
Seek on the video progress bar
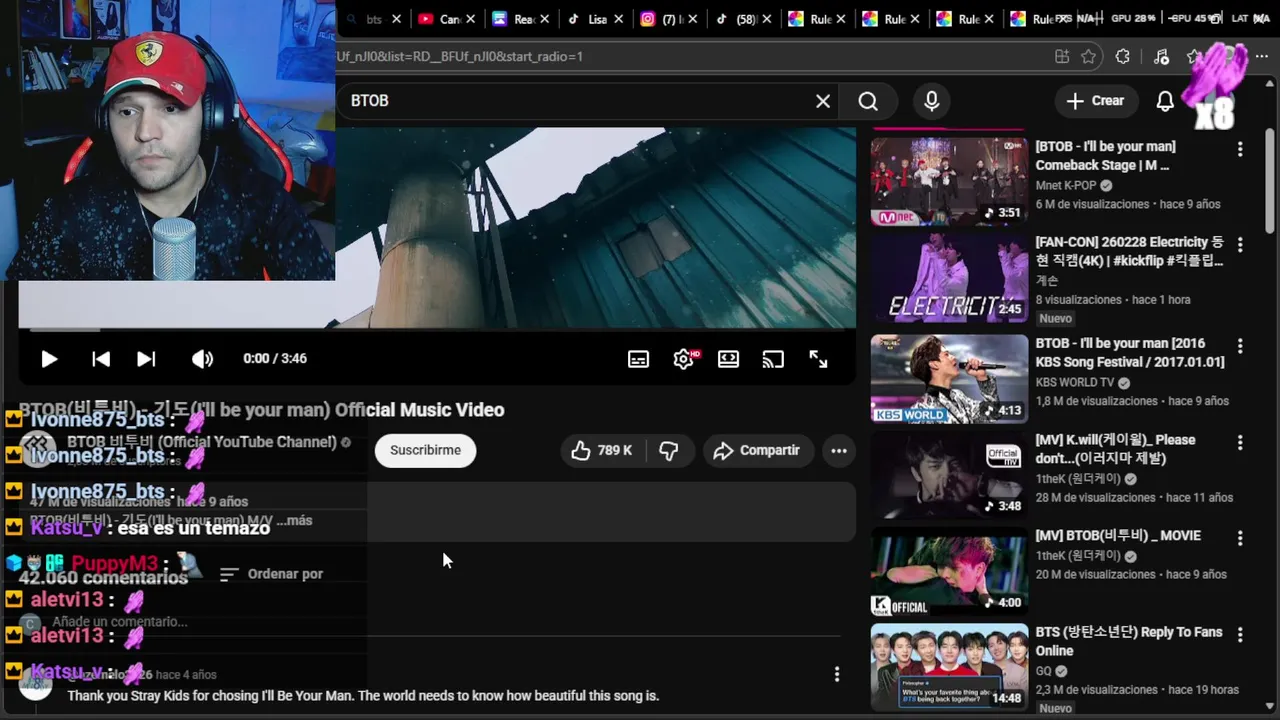tap(437, 329)
